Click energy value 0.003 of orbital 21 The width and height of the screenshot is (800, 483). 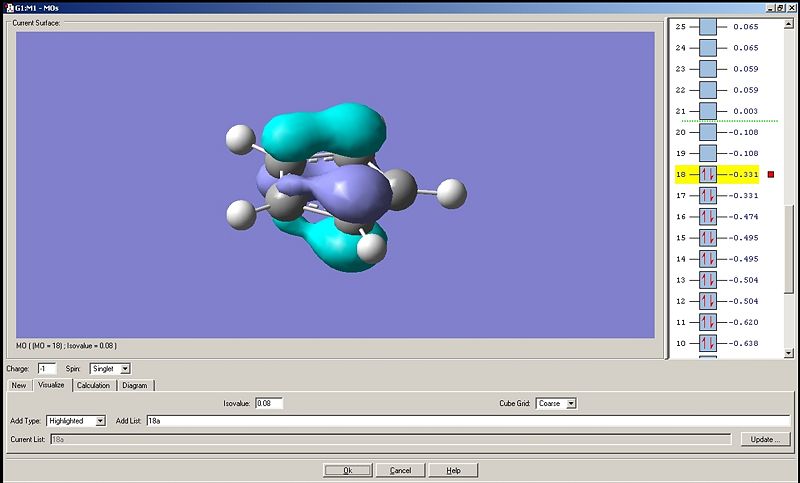[745, 111]
